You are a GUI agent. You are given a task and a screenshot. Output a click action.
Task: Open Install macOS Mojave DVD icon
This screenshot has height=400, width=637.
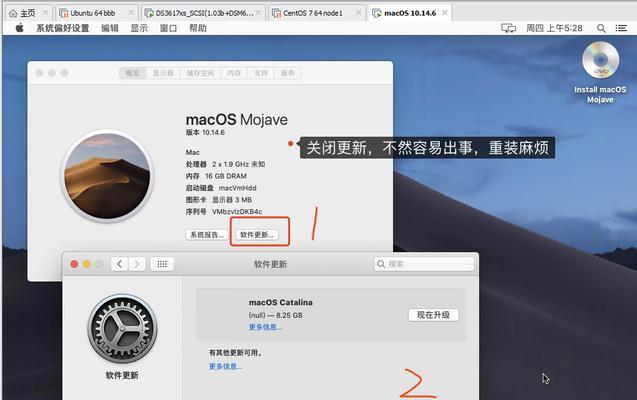tap(600, 60)
